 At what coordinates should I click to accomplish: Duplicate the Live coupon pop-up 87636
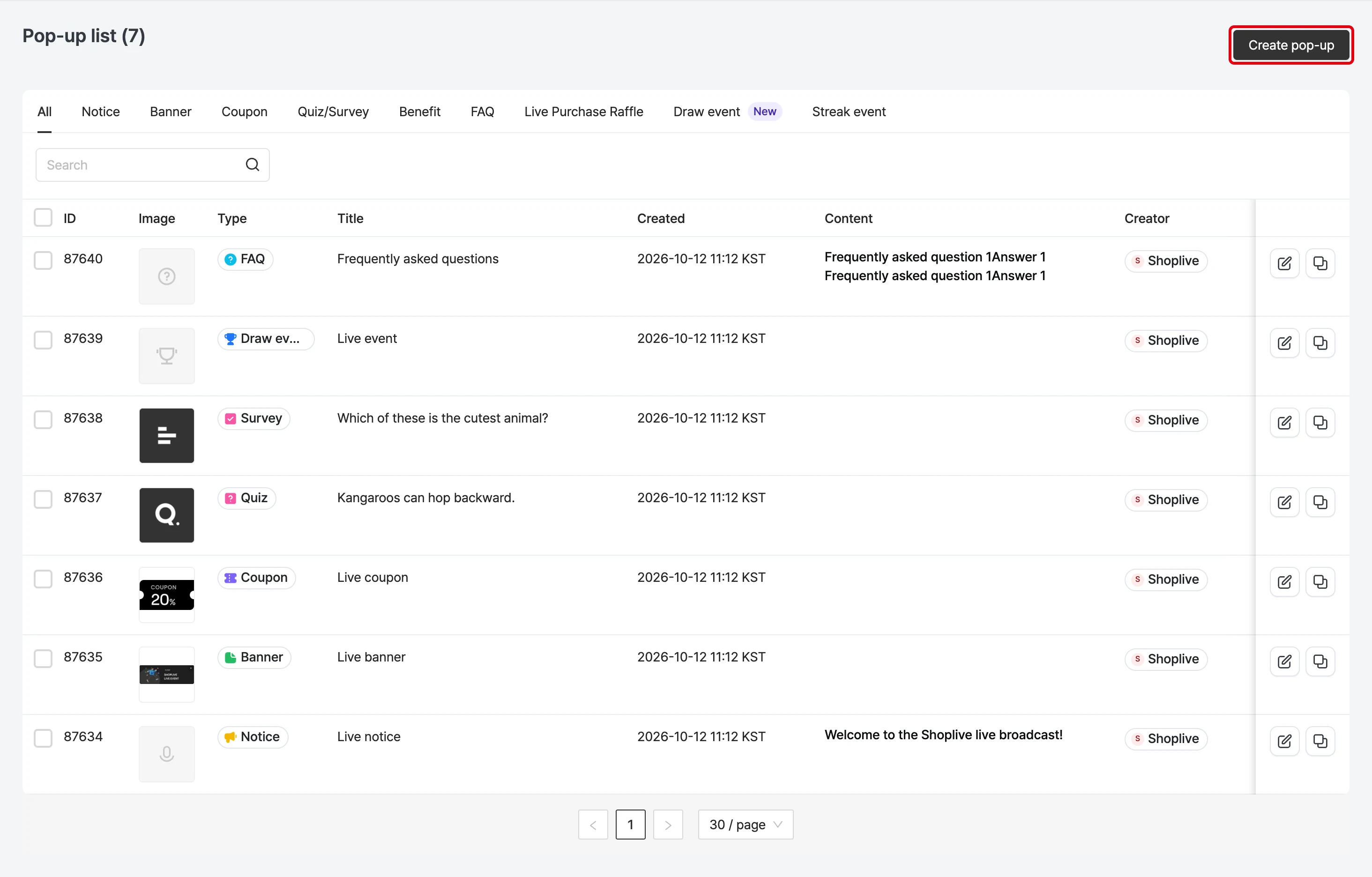[1320, 582]
